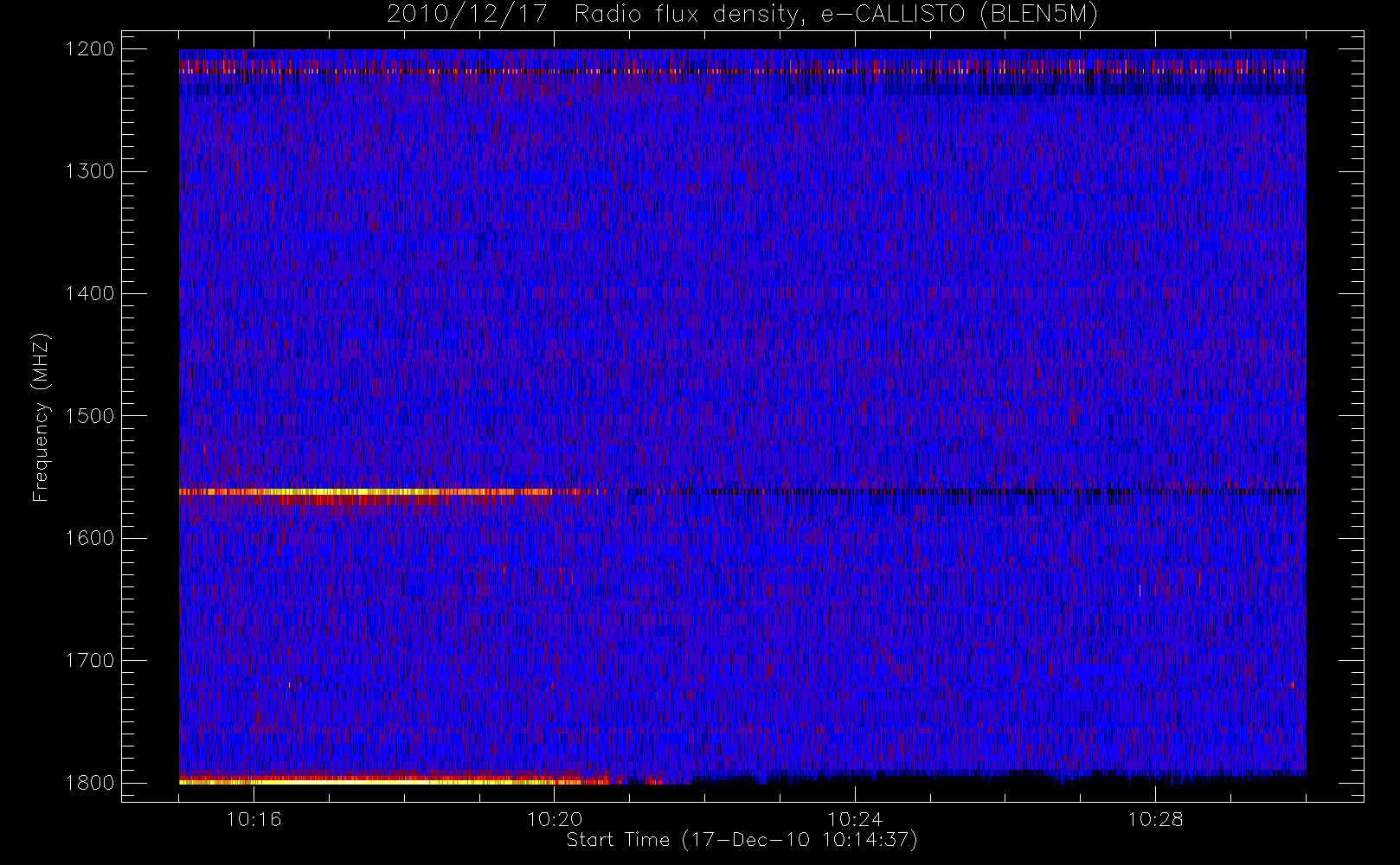Click the 1800 frequency tick label
The width and height of the screenshot is (1400, 865).
90,783
